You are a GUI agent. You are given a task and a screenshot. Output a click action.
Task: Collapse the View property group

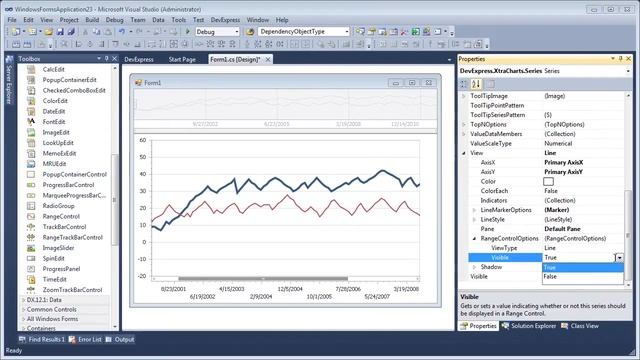(x=464, y=153)
